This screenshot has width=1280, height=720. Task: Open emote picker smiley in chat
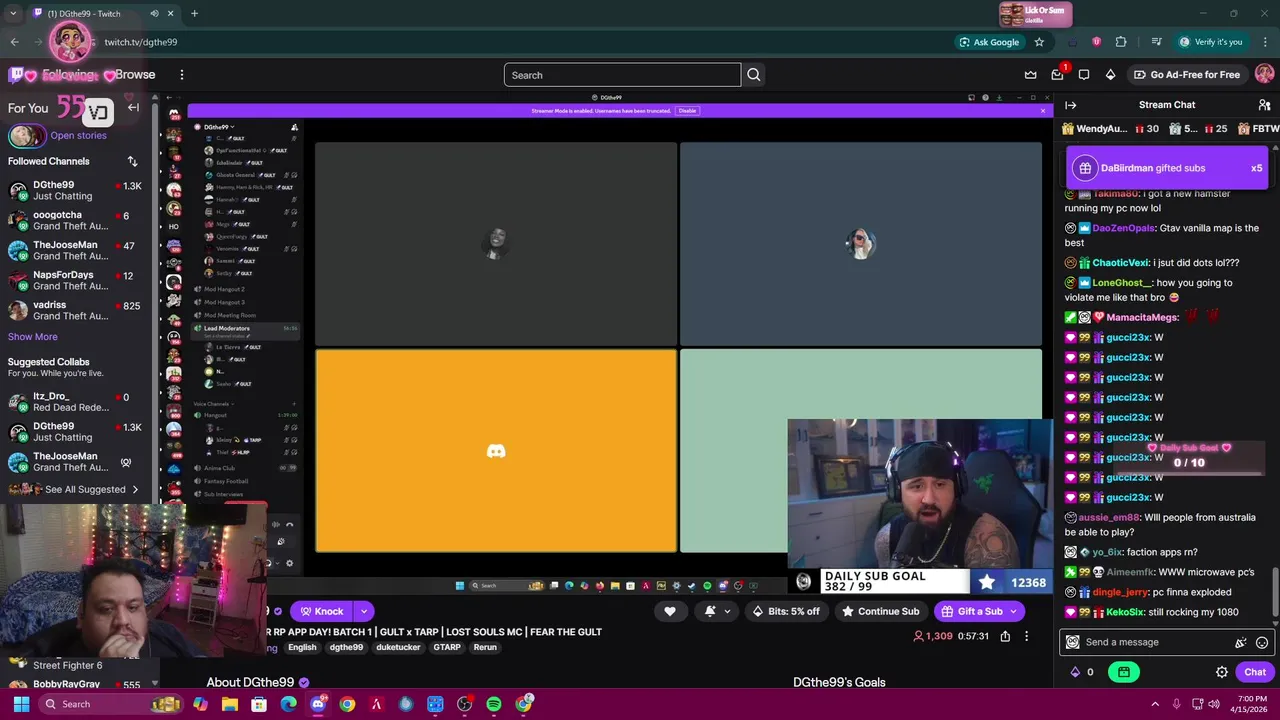pyautogui.click(x=1262, y=643)
